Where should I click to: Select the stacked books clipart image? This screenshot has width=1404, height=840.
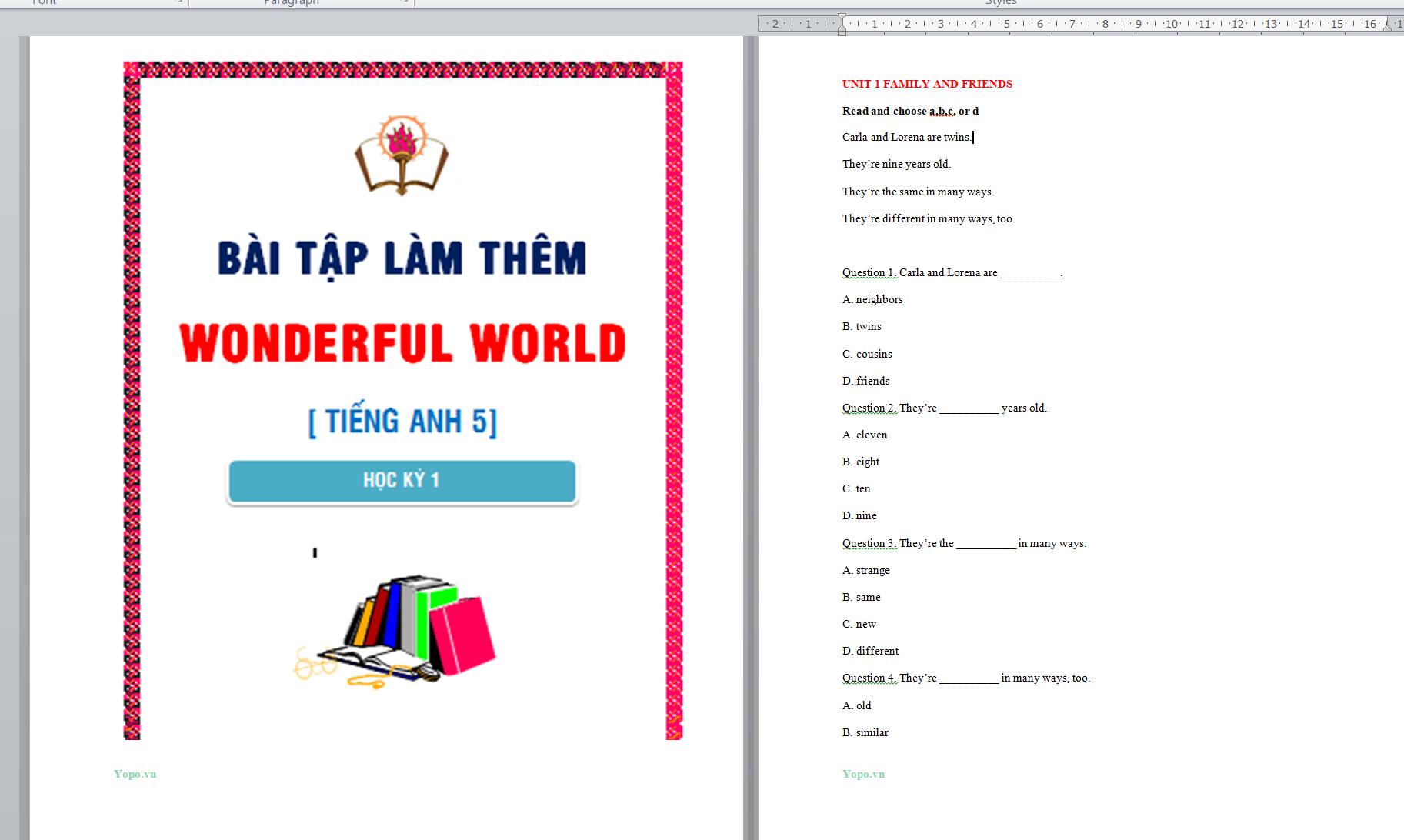(x=395, y=631)
